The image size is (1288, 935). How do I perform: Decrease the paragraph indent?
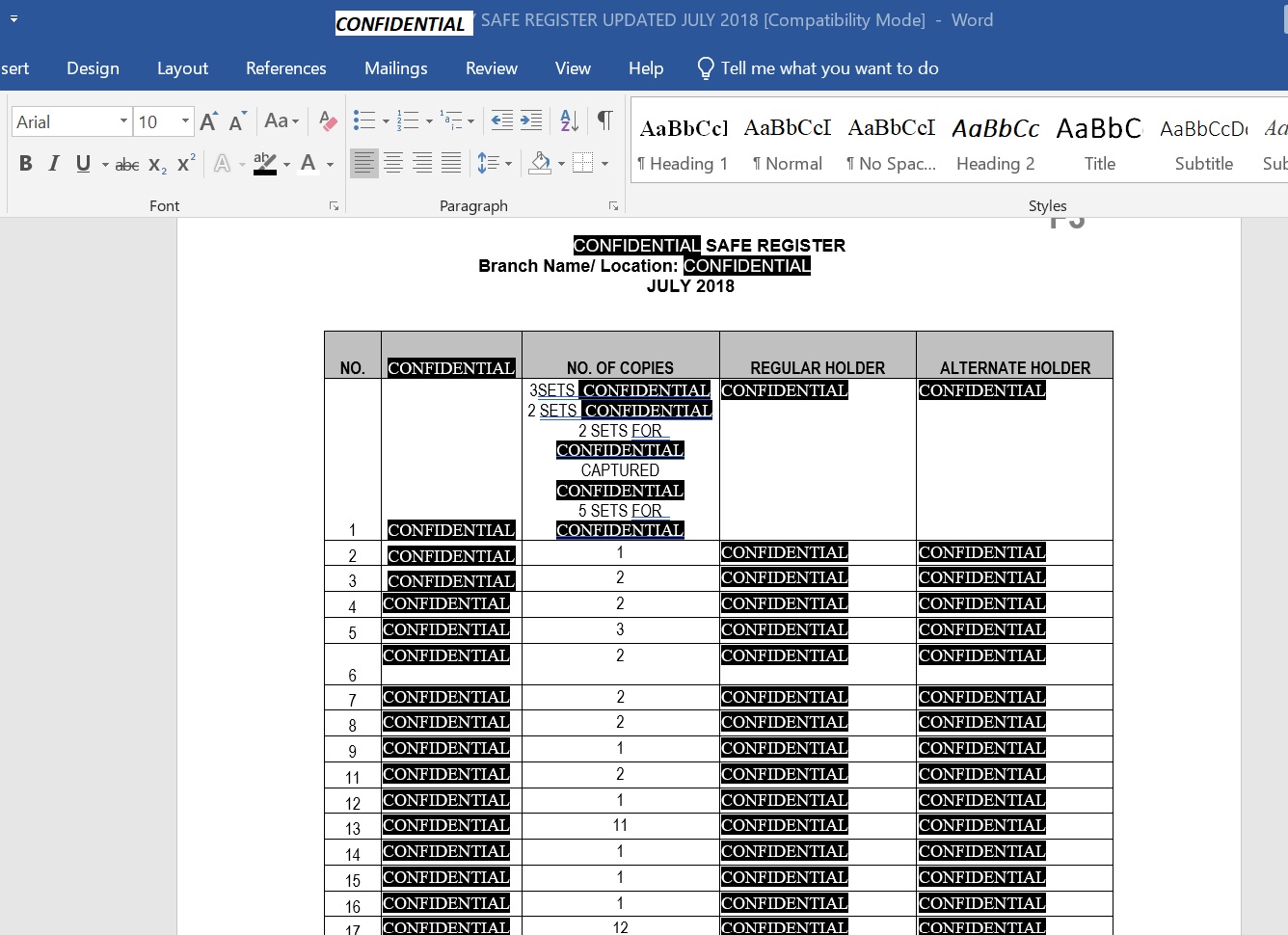[x=502, y=120]
